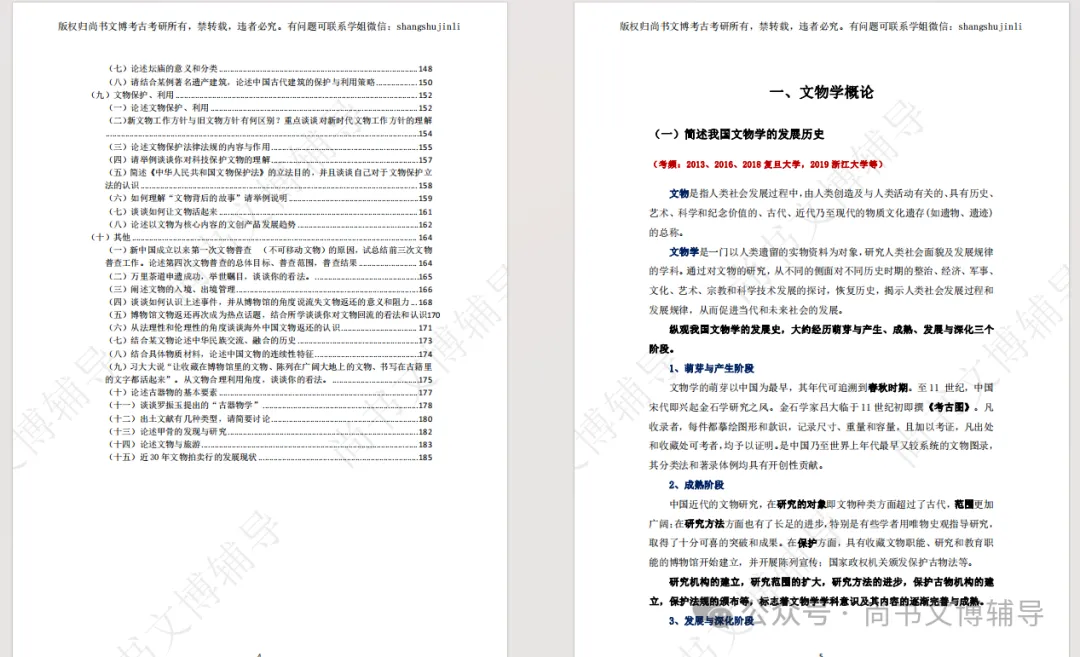Select entry '论述中国文物的连续性特征'

(270, 354)
